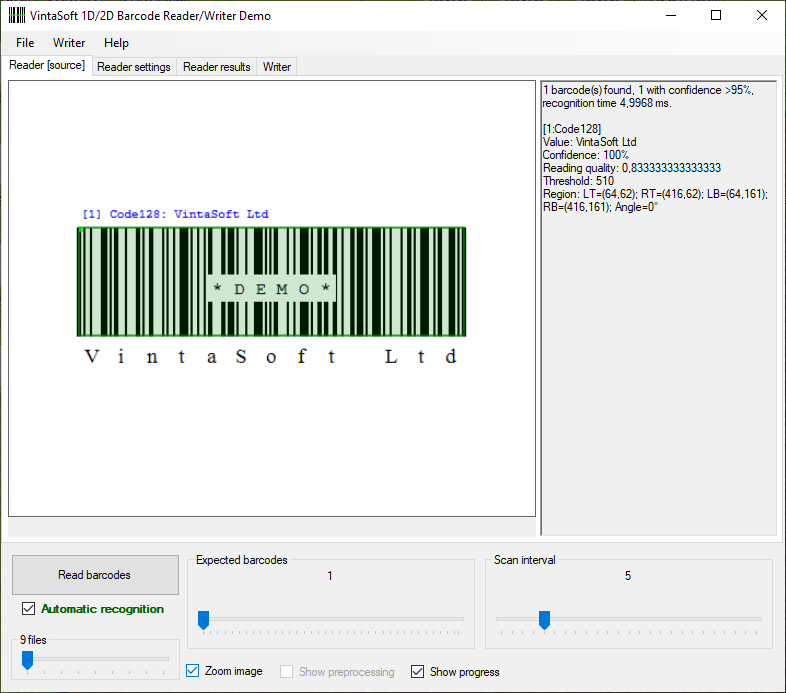The width and height of the screenshot is (786, 693).
Task: Switch to the Reader settings tab
Action: point(134,67)
